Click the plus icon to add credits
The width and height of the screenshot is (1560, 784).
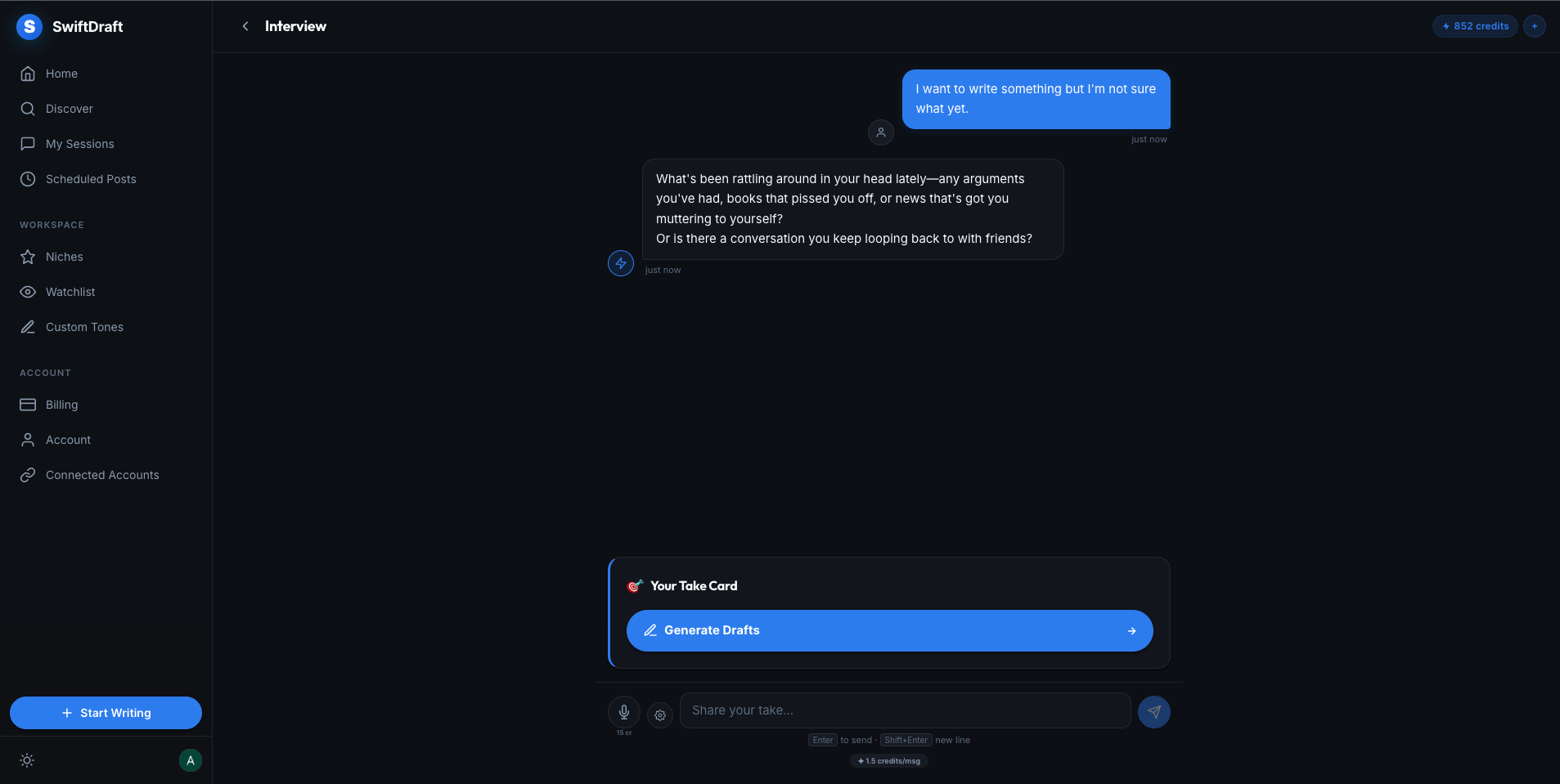pyautogui.click(x=1535, y=25)
